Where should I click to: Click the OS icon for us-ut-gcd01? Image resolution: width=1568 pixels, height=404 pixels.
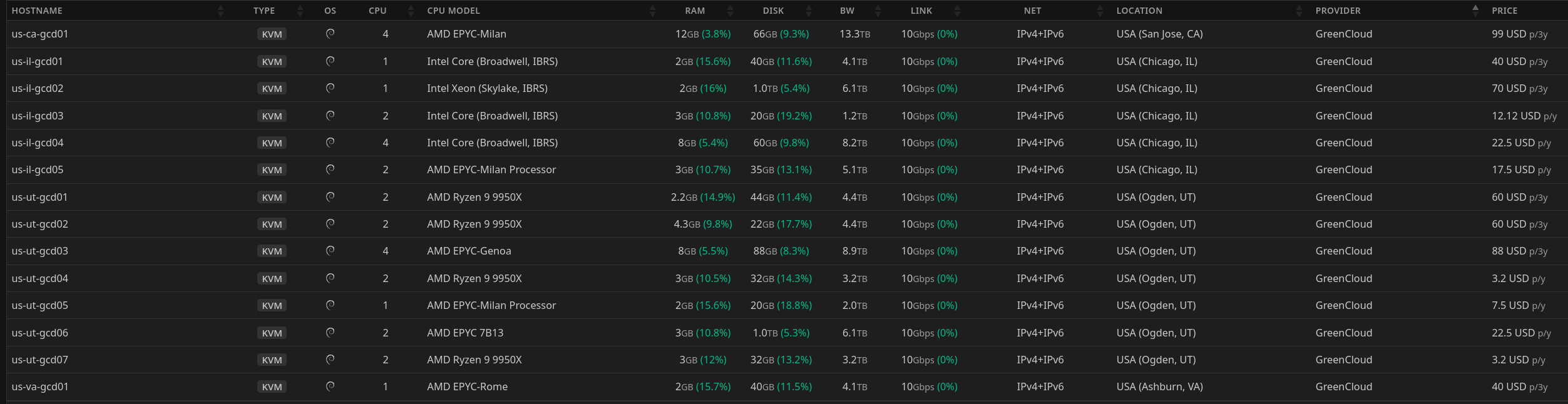coord(330,196)
